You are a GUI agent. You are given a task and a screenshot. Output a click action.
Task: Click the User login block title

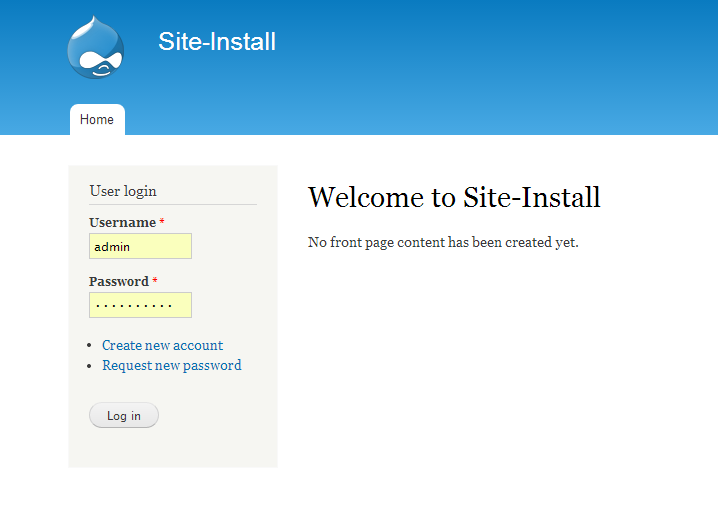click(123, 191)
